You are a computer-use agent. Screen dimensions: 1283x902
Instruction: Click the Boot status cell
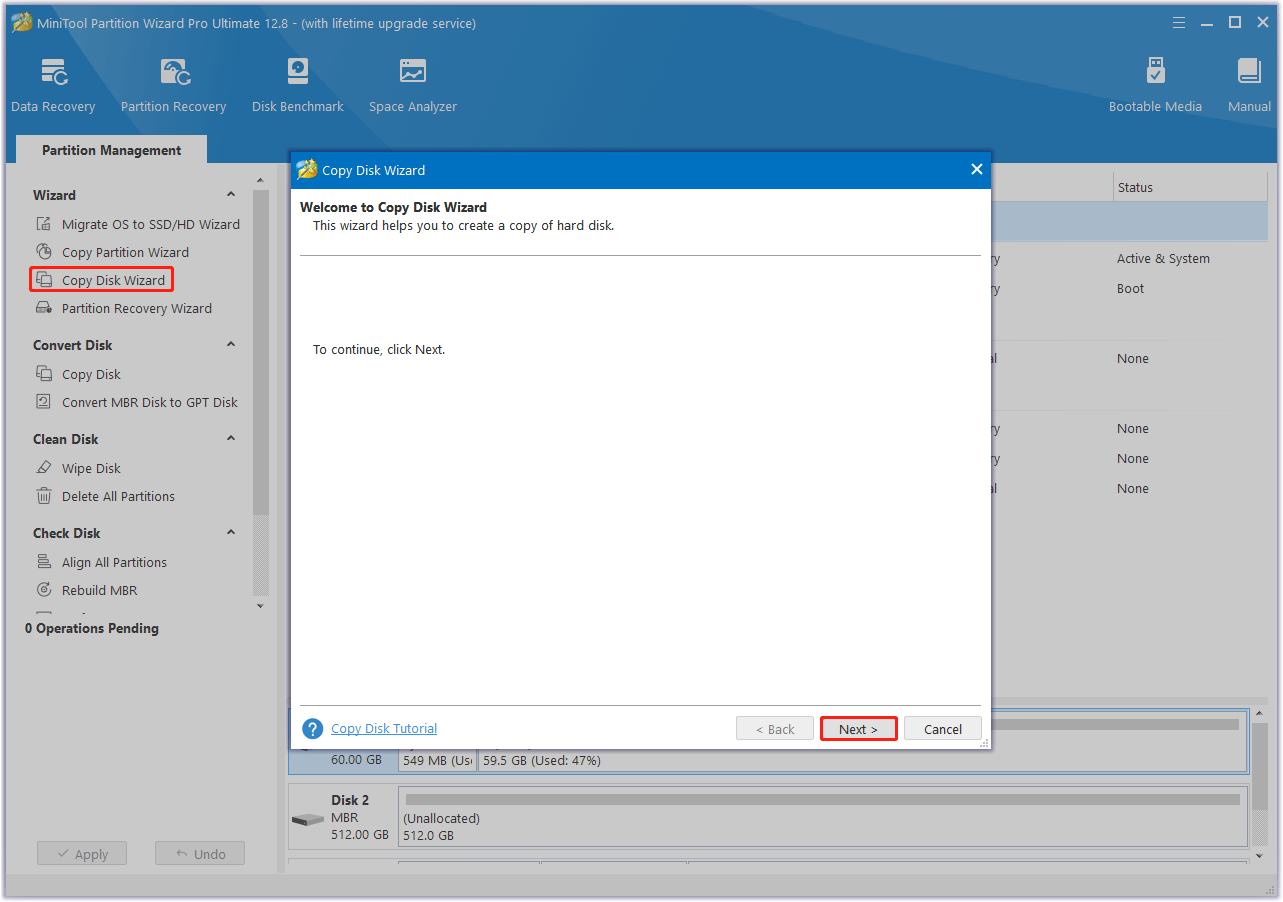tap(1130, 288)
